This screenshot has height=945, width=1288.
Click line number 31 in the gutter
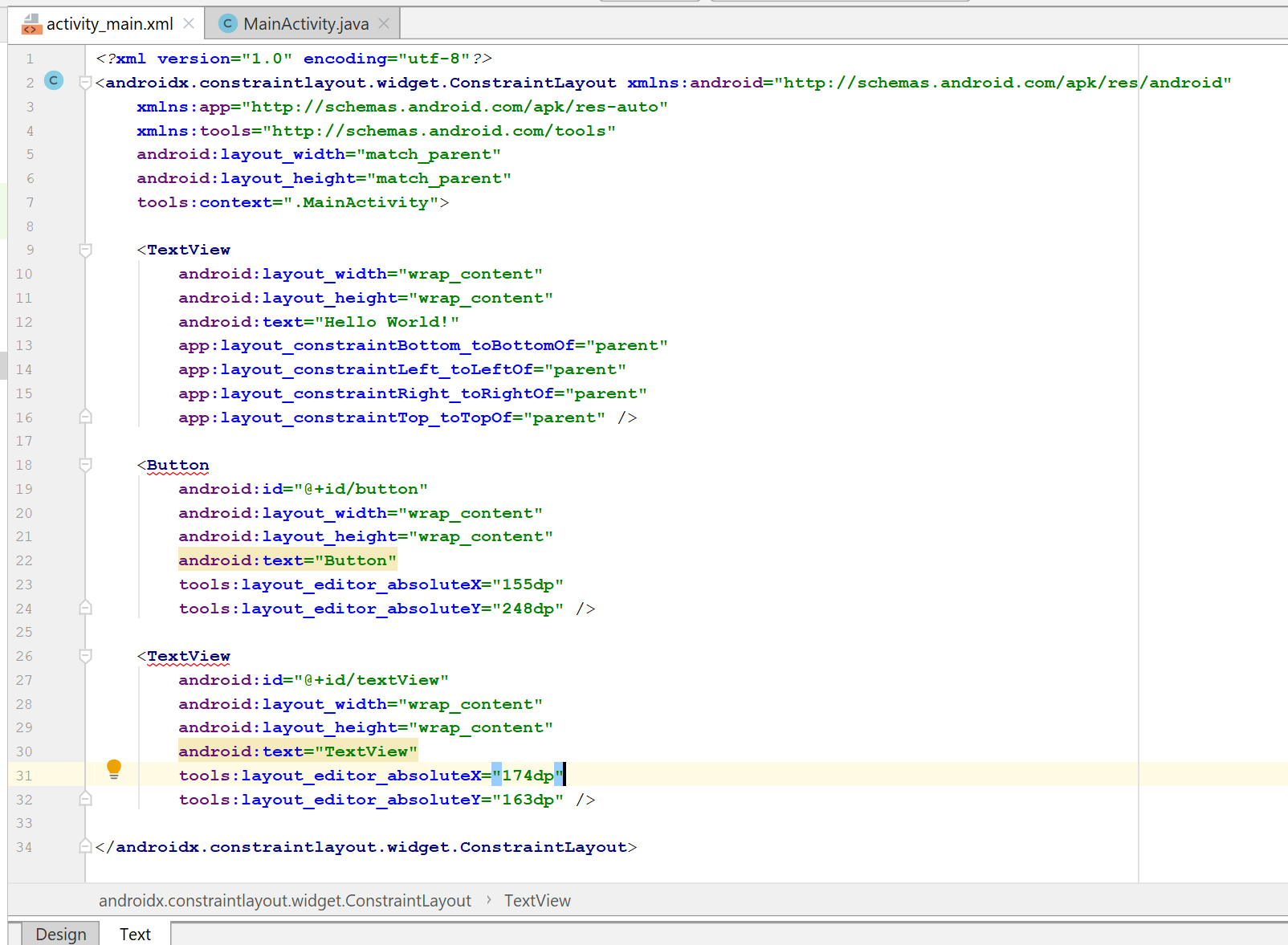(24, 776)
